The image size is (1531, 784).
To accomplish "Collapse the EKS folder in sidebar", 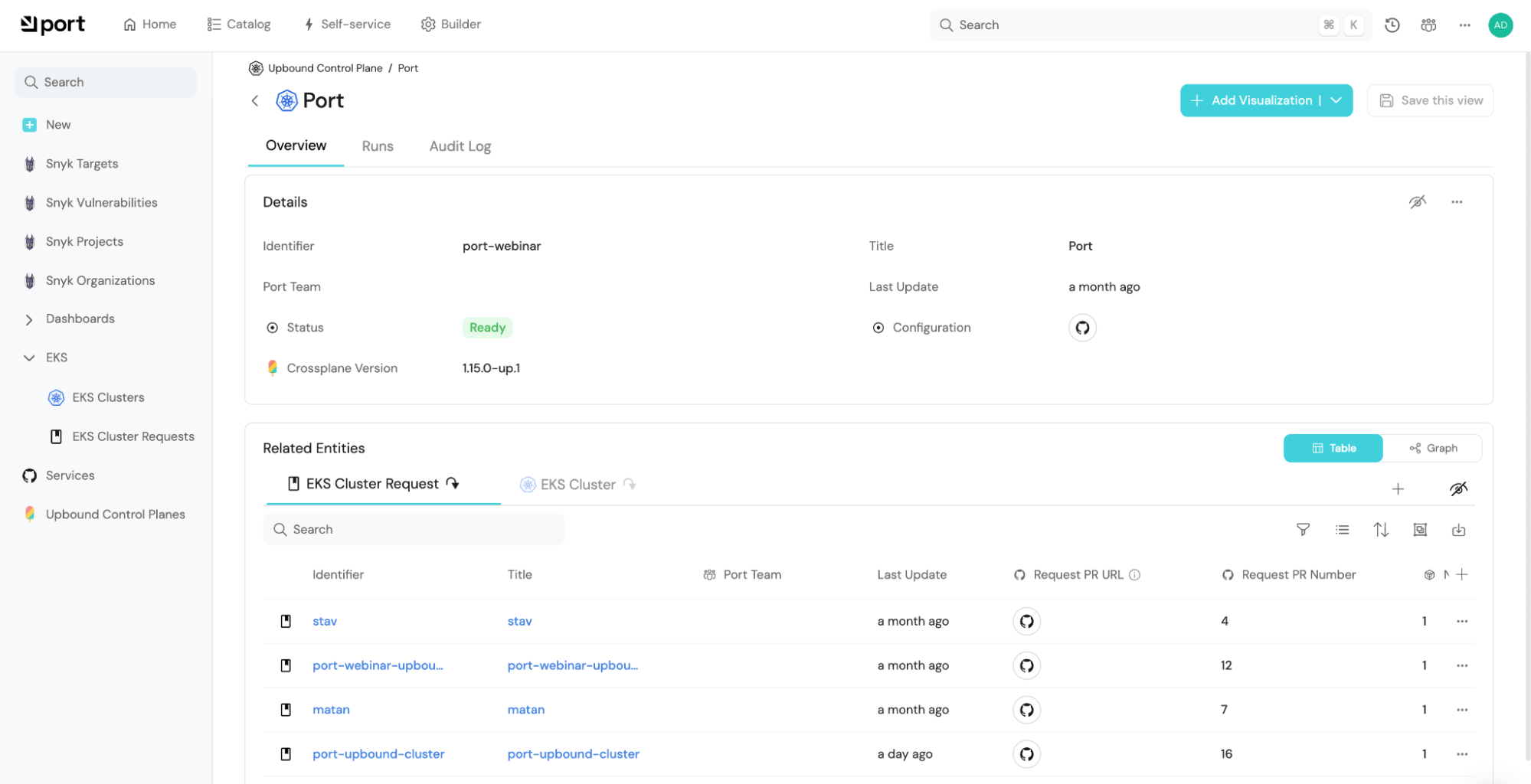I will click(x=29, y=358).
